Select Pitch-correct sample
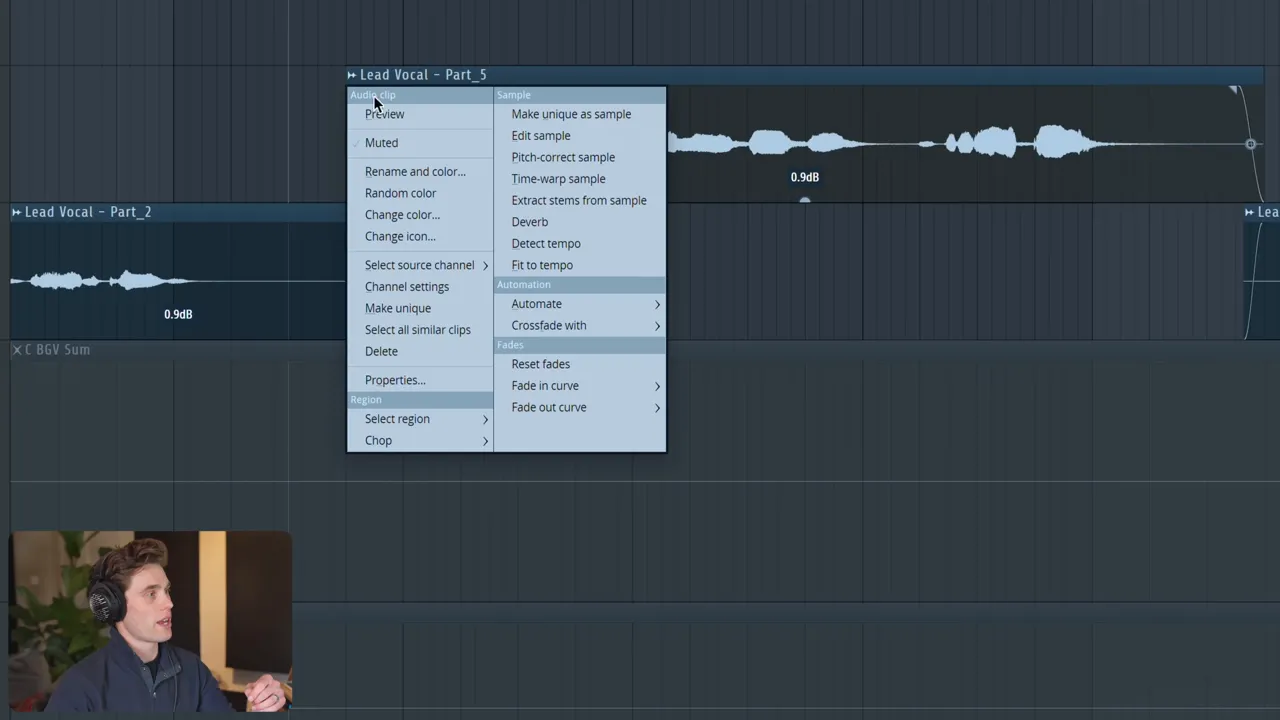 (x=563, y=157)
